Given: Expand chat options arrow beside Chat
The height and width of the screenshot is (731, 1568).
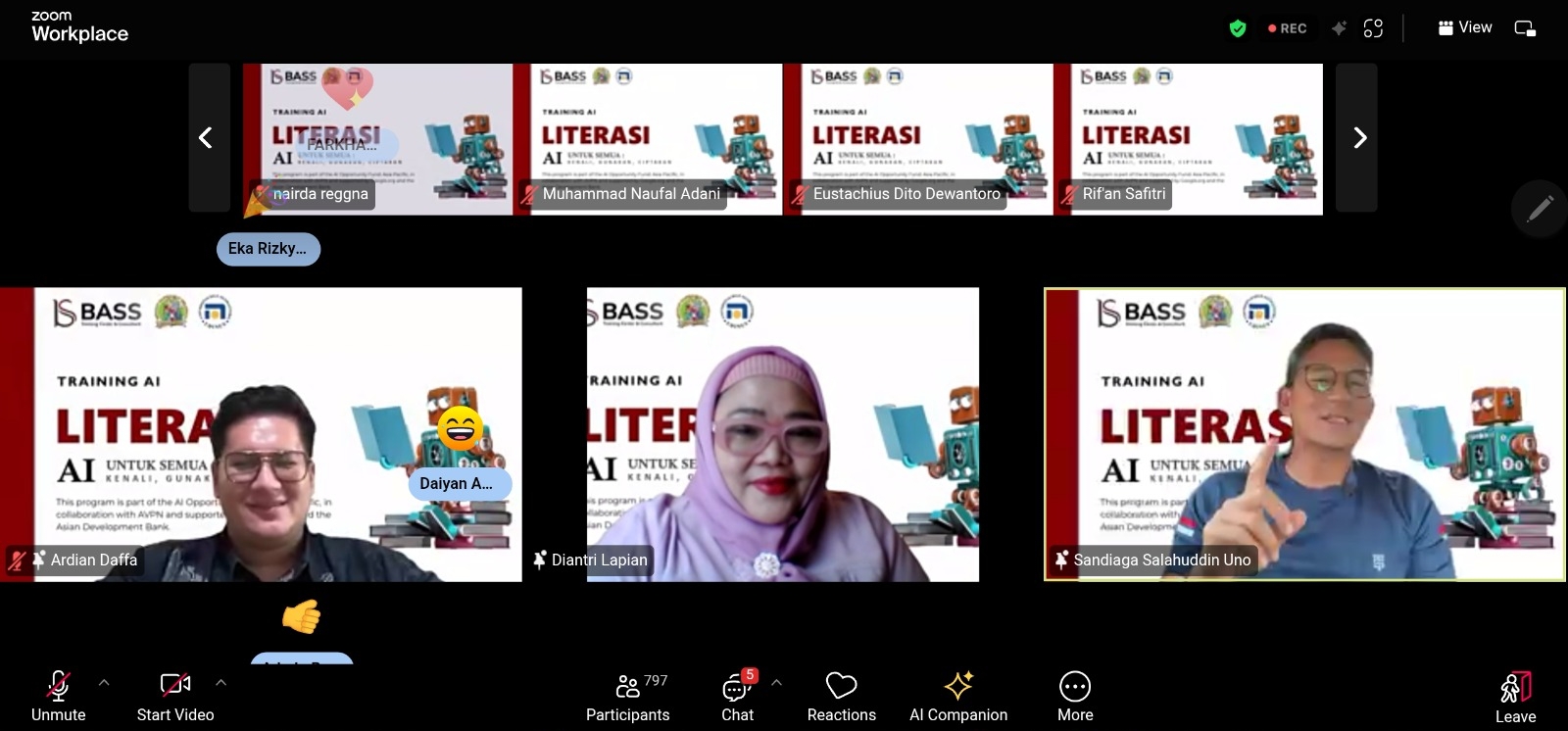Looking at the screenshot, I should coord(776,682).
